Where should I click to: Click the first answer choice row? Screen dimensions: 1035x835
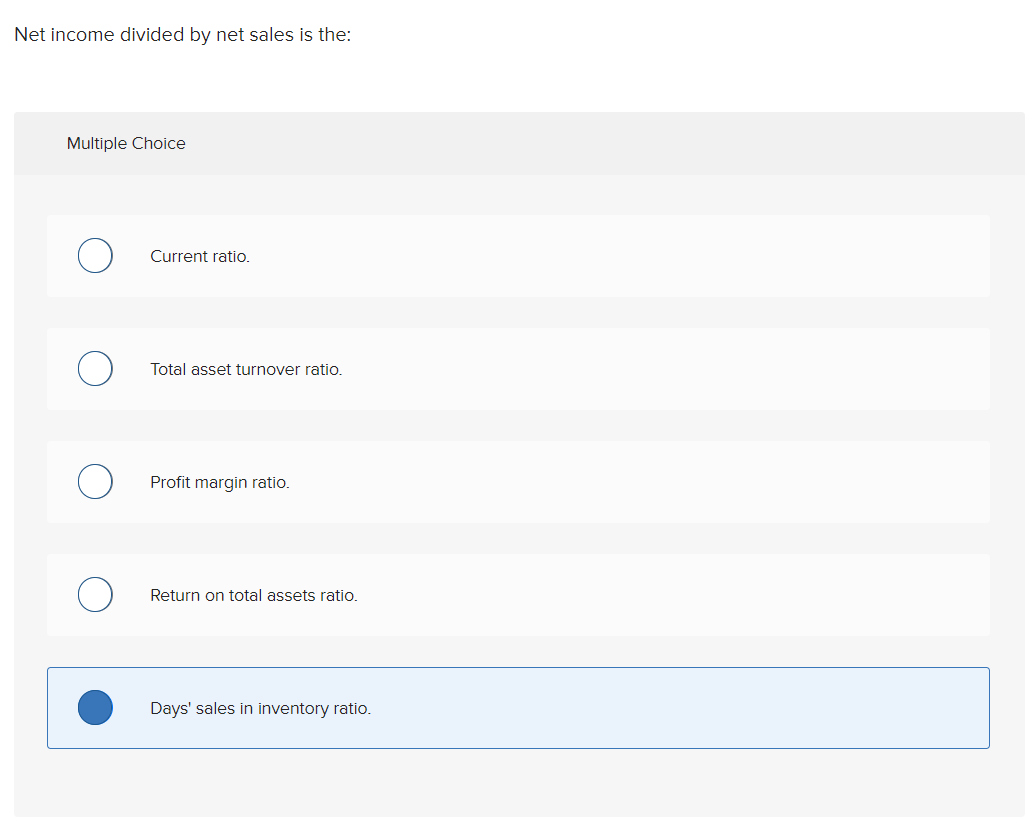(x=518, y=255)
